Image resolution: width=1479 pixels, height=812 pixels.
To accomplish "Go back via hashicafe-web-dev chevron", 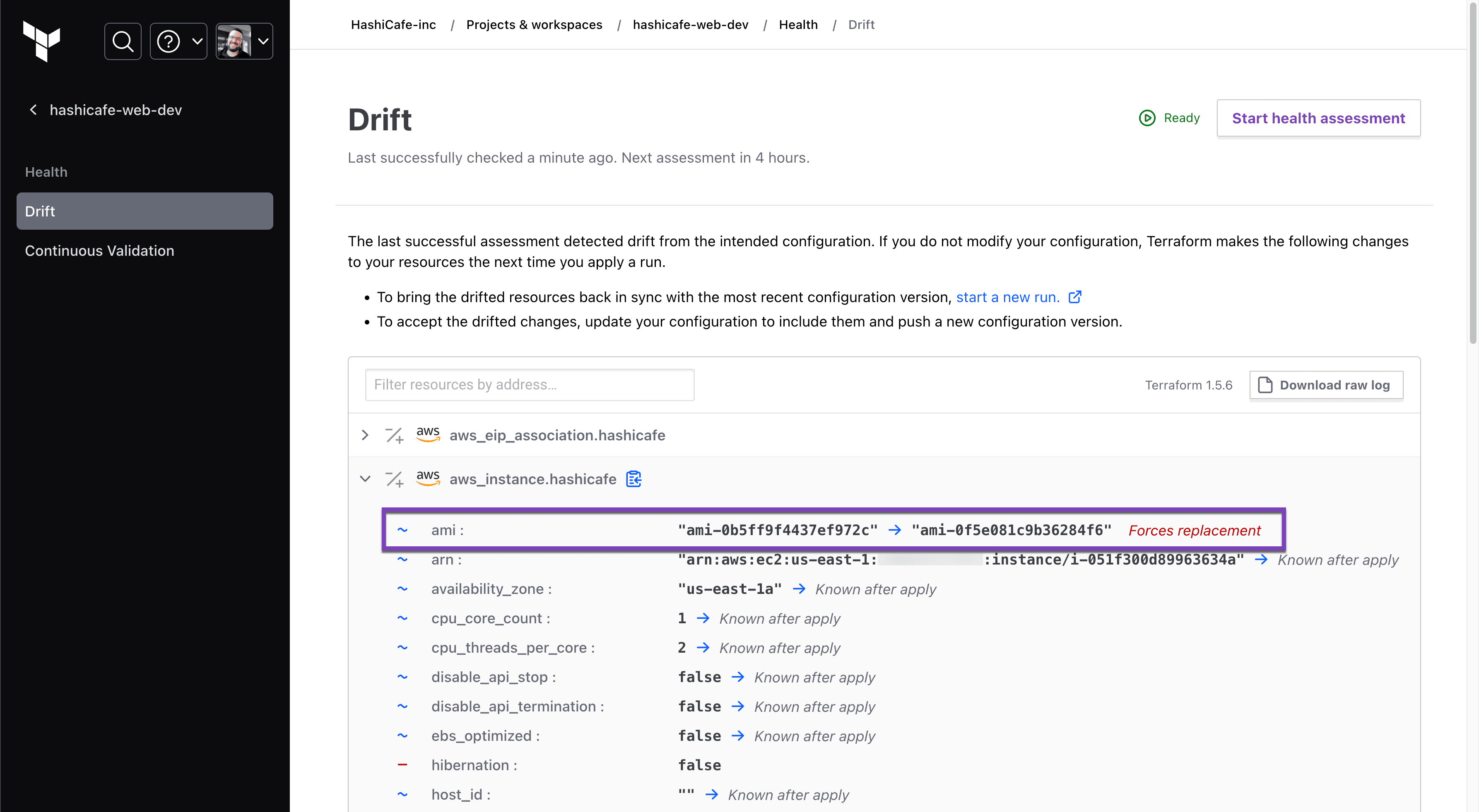I will click(x=33, y=110).
